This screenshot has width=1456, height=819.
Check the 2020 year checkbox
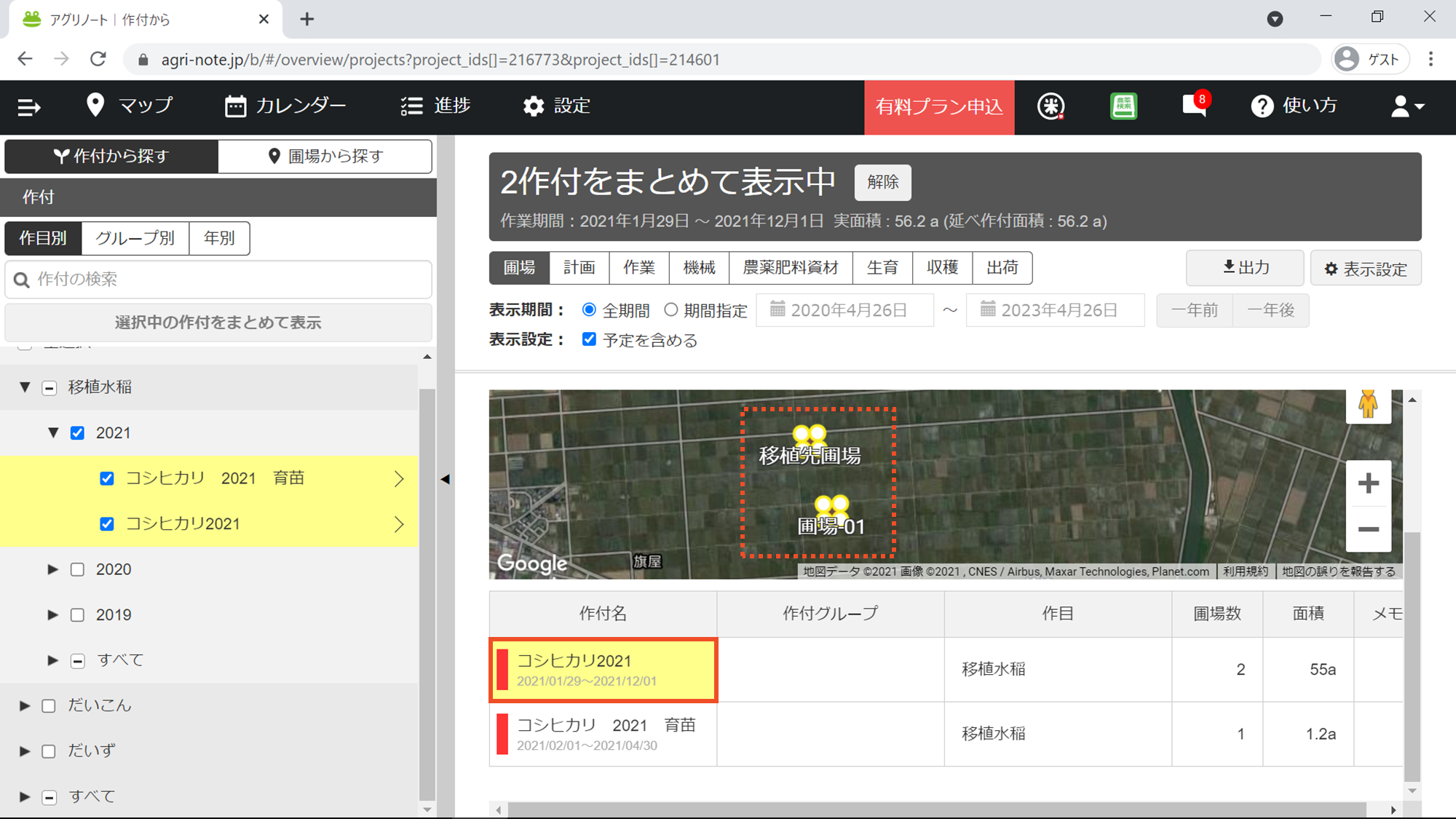pos(77,569)
